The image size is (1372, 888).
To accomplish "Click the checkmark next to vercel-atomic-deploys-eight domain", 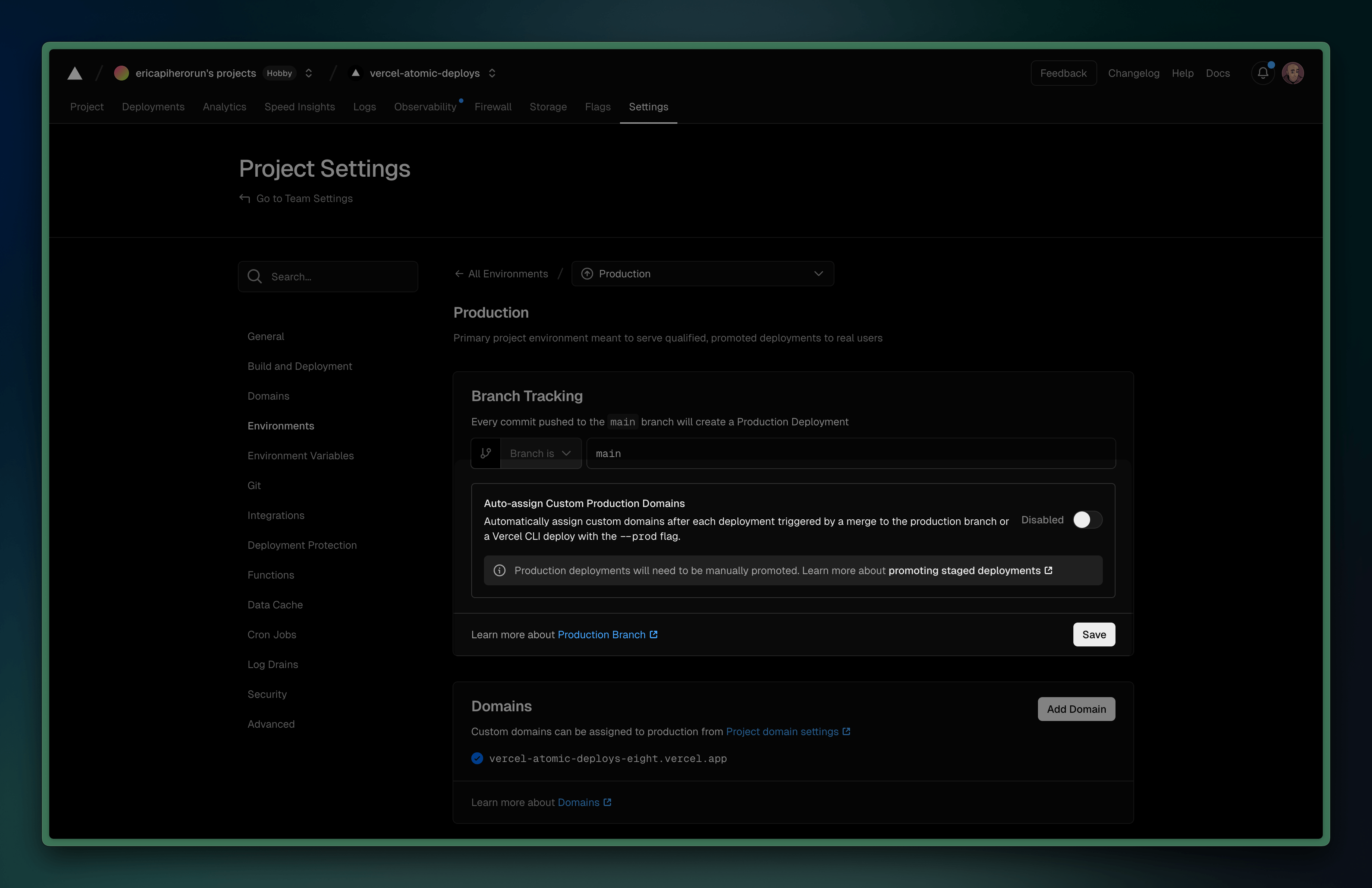I will (x=477, y=758).
